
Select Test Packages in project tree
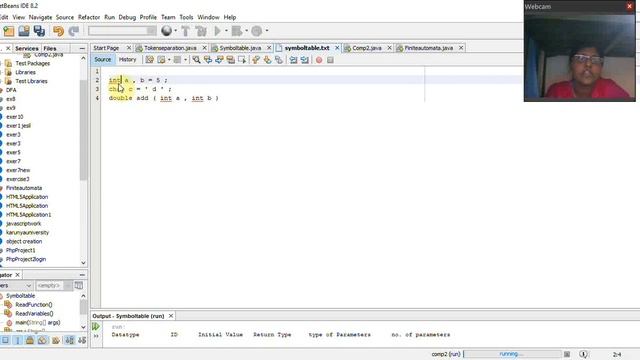[33, 63]
